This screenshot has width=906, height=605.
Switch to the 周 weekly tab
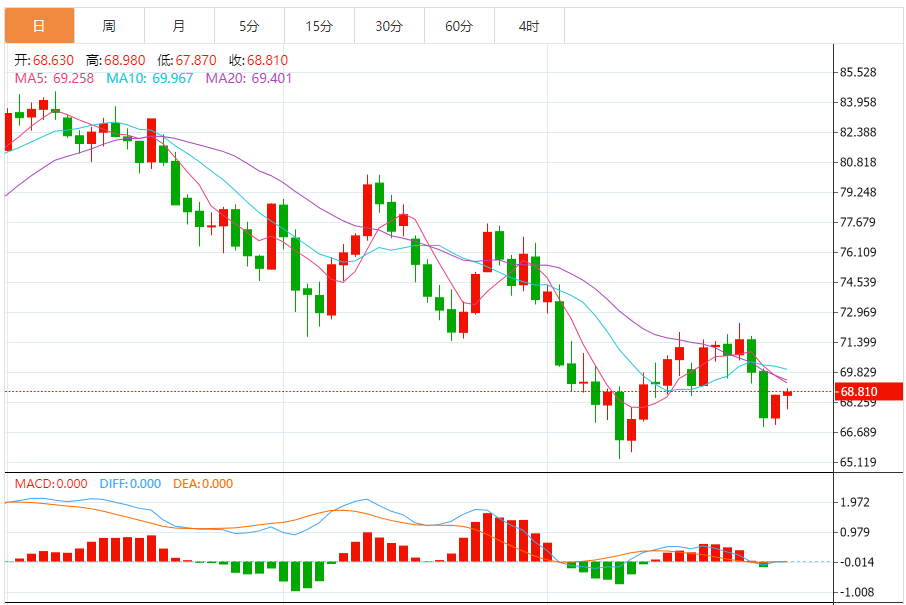click(x=109, y=25)
